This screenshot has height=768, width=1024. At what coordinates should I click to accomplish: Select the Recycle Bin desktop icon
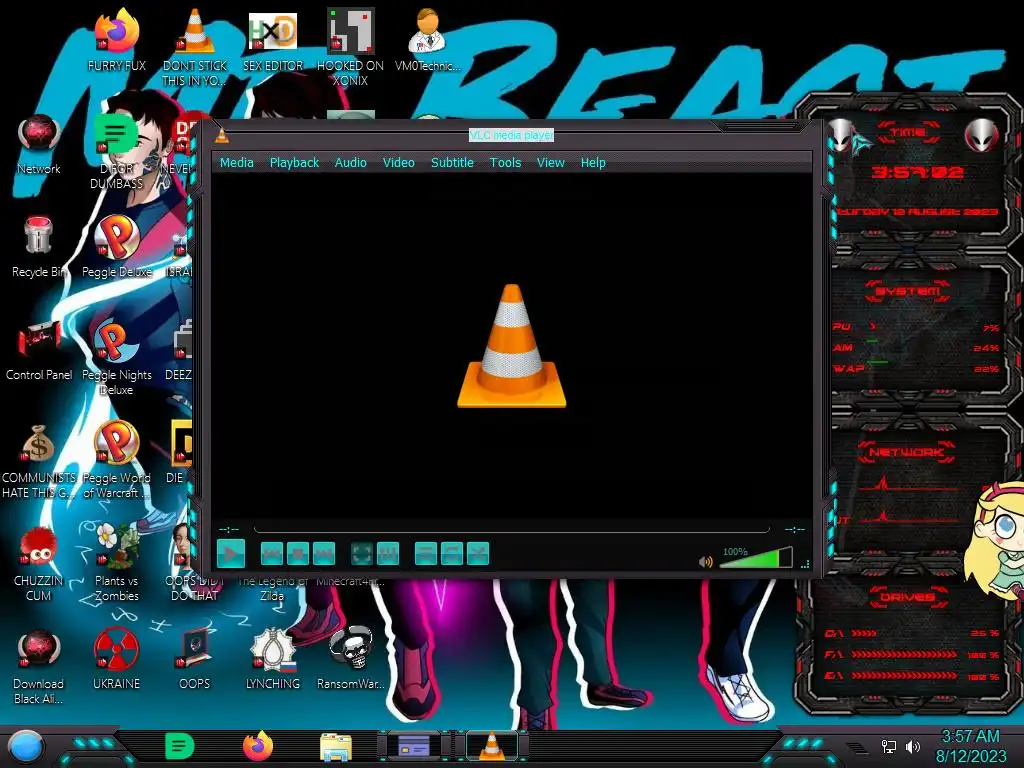coord(39,248)
